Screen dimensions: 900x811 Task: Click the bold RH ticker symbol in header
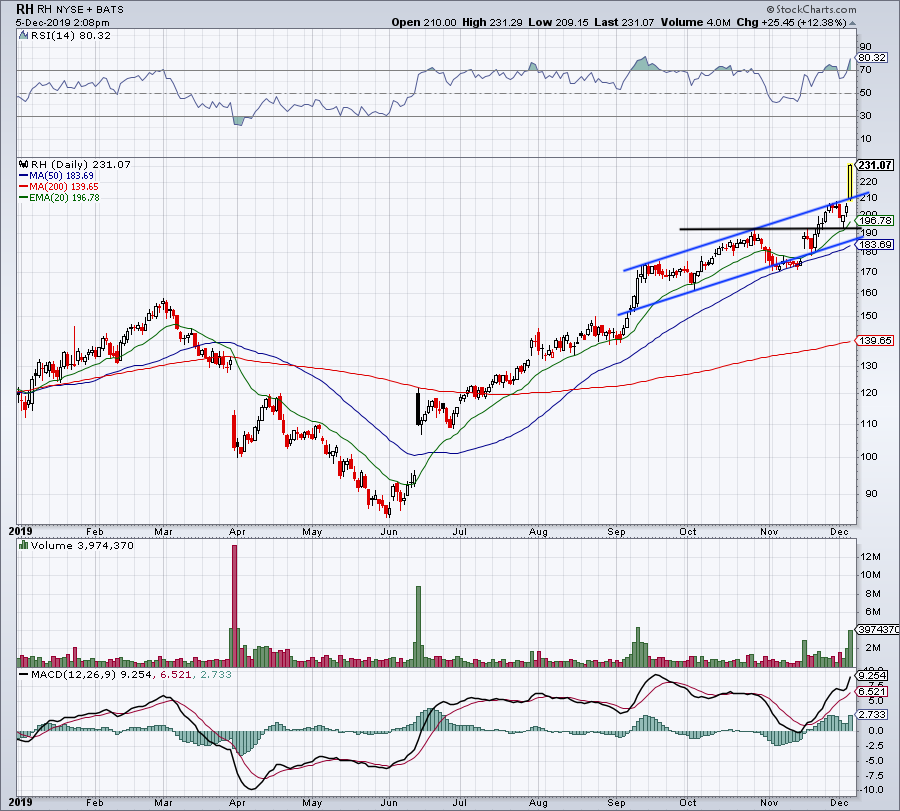[25, 9]
